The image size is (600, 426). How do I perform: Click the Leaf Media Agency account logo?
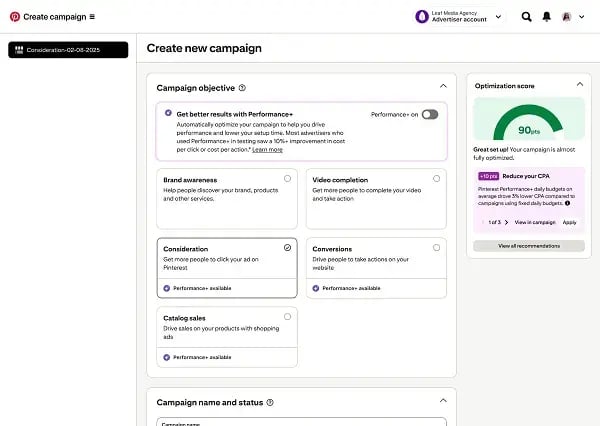click(x=422, y=17)
